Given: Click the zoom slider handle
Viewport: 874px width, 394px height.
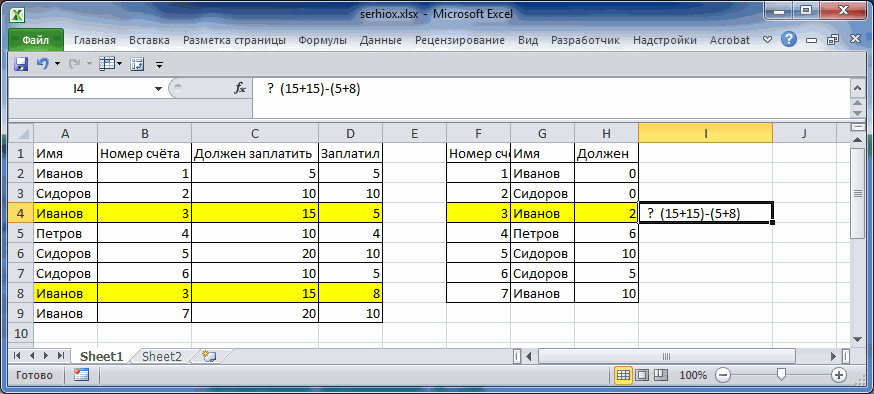Looking at the screenshot, I should 781,374.
